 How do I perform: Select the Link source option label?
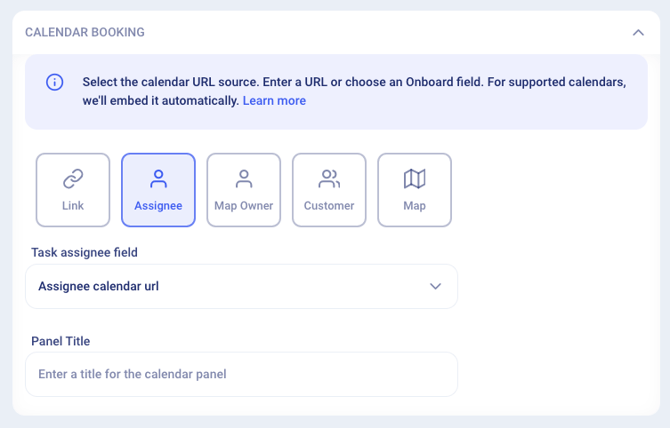coord(73,206)
